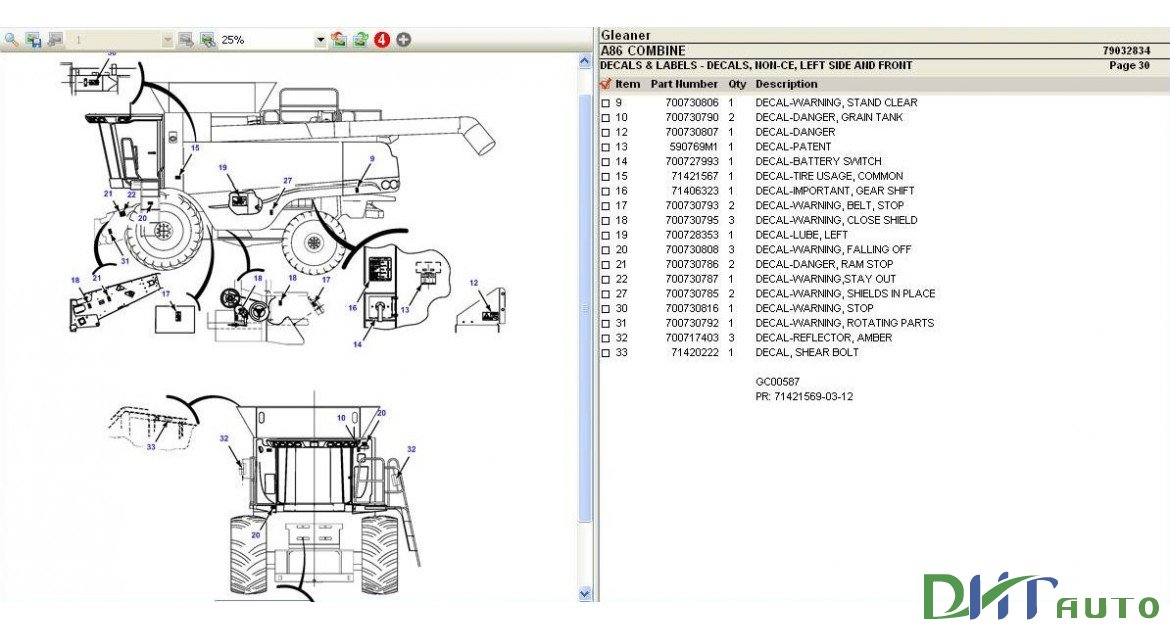
Task: Open the image page number dropdown arrow
Action: pyautogui.click(x=167, y=40)
